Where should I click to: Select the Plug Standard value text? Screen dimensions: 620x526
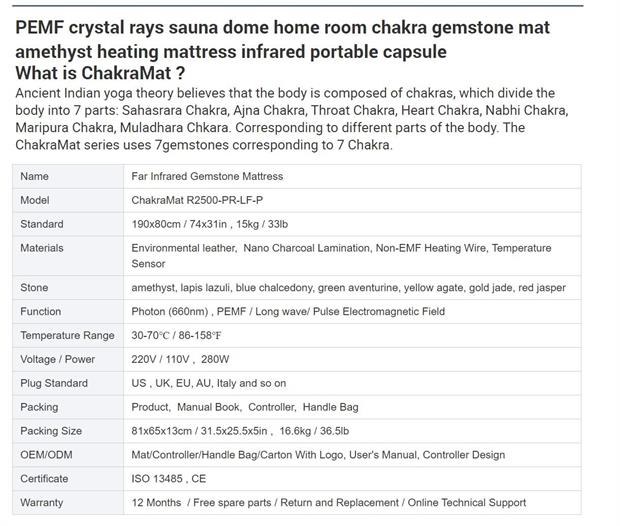click(x=209, y=383)
